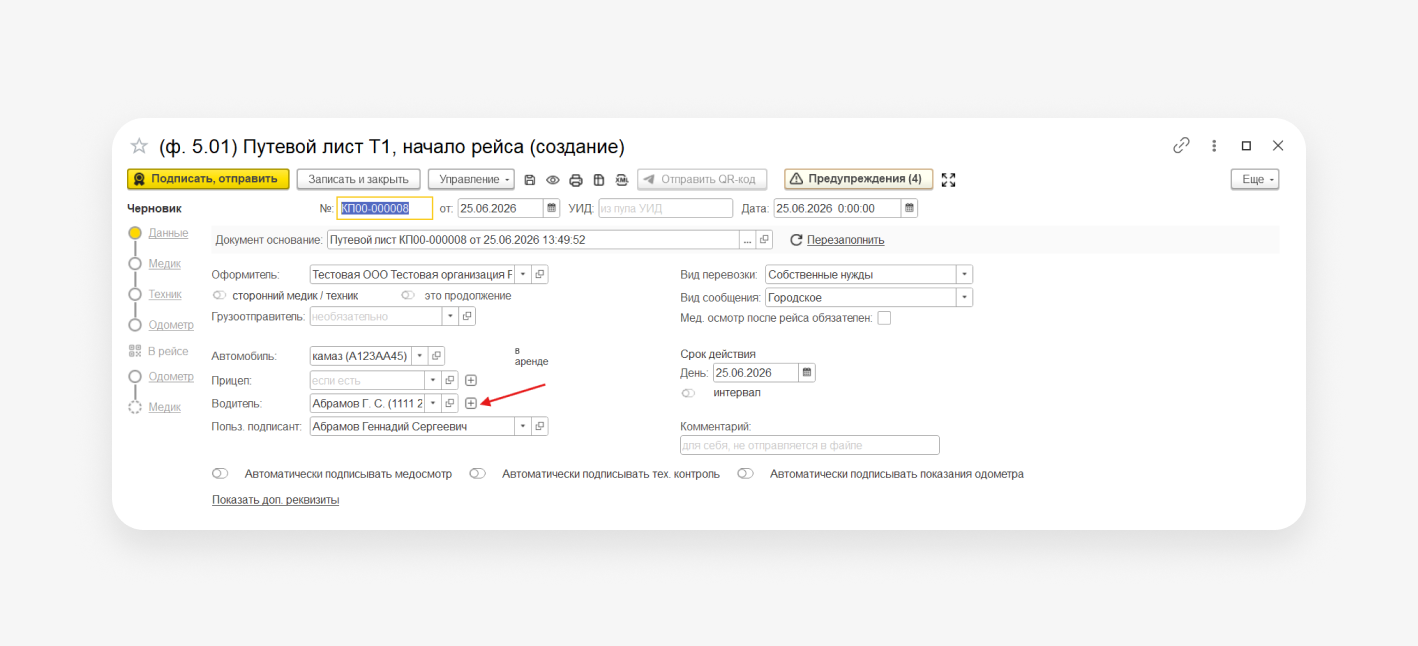This screenshot has width=1418, height=646.
Task: Check 'Мед. осмотр после рейса обязателен' box
Action: click(x=884, y=318)
